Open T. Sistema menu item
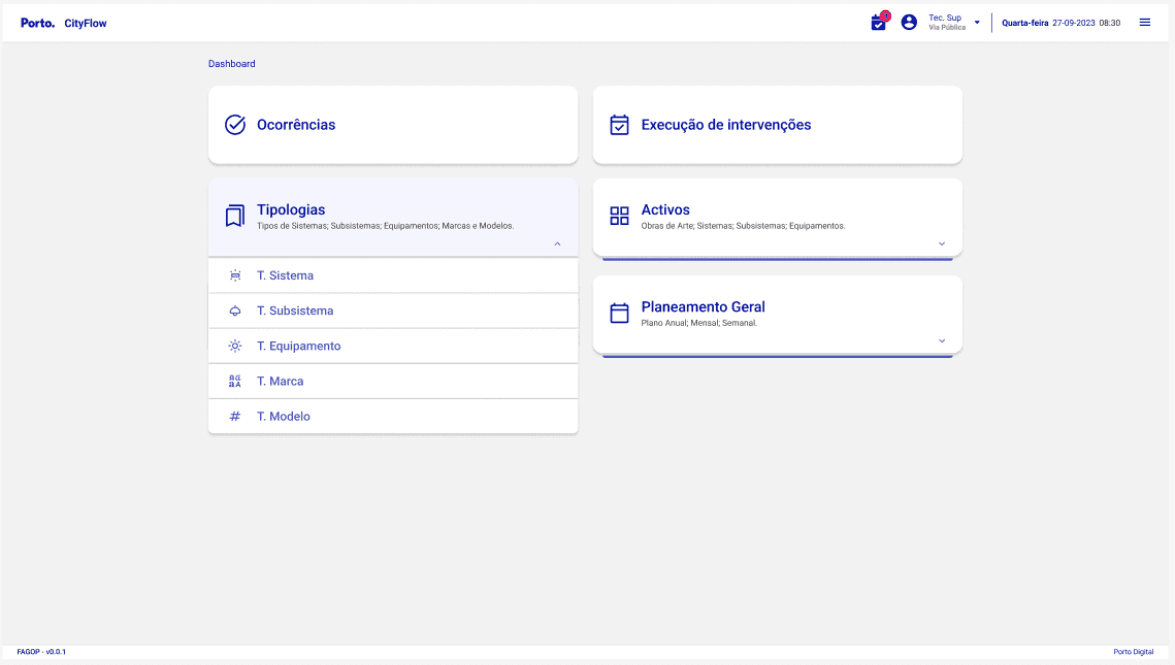The width and height of the screenshot is (1175, 665). (393, 276)
